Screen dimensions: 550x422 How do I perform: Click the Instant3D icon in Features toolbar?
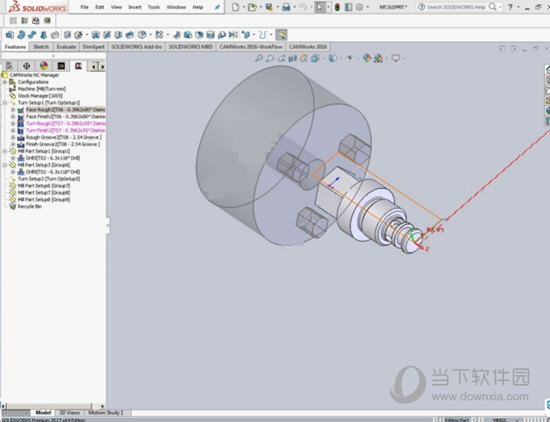tap(281, 34)
